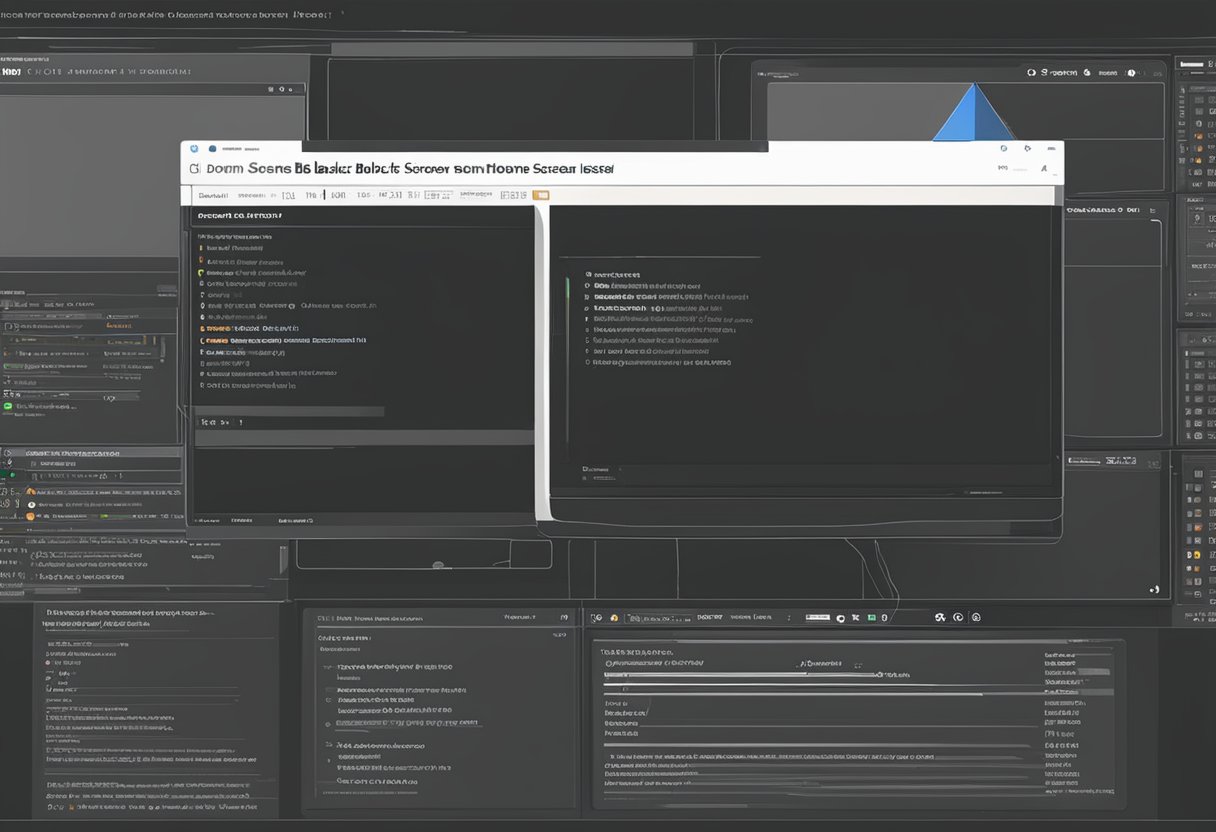Click the green square icon in the left panel
Screen dimensions: 1216x832
[x=8, y=406]
